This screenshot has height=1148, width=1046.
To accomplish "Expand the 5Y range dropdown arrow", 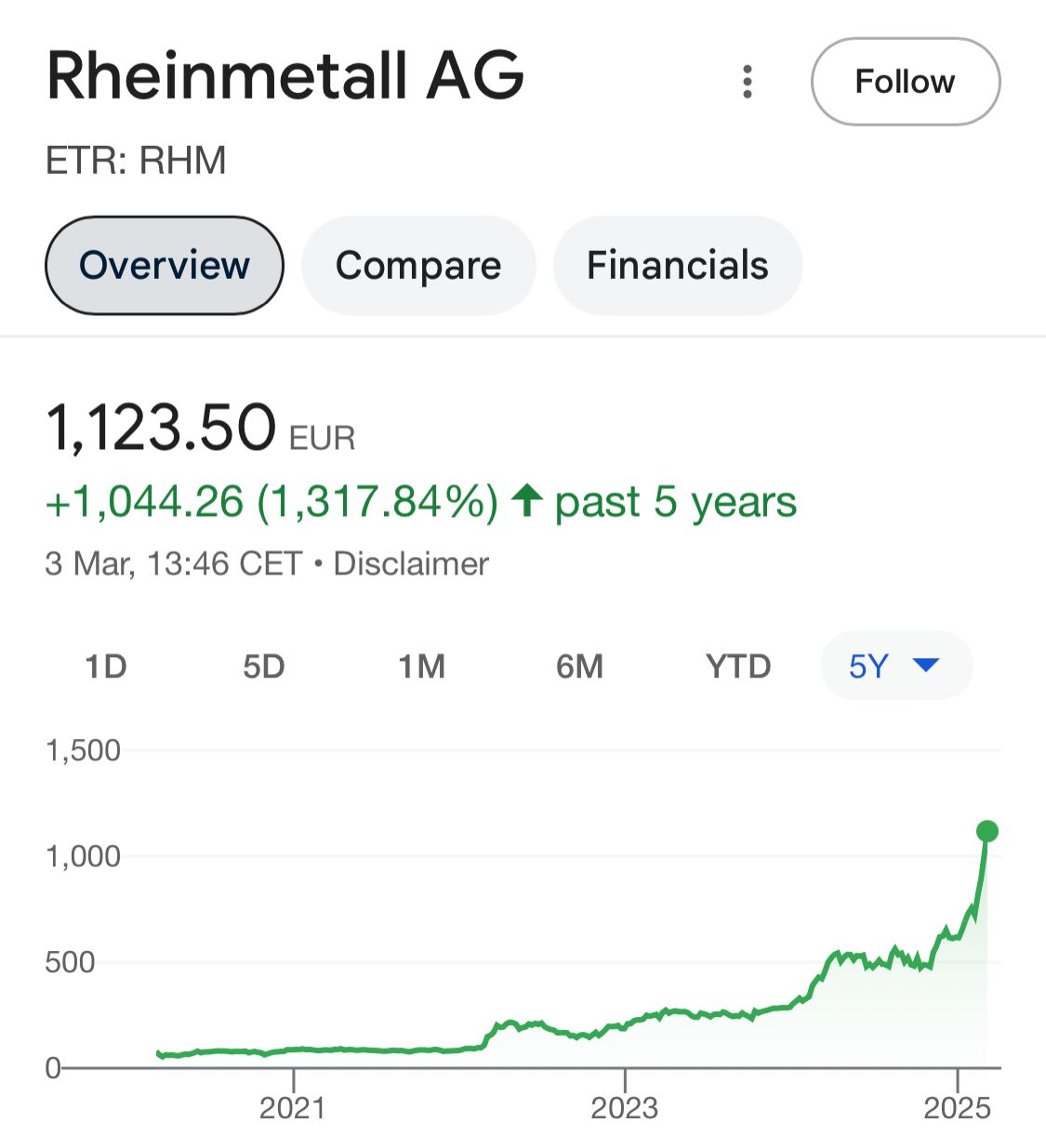I will click(x=927, y=665).
